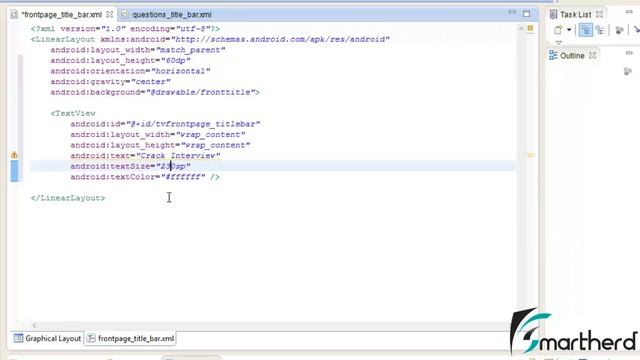
Task: Click the horizontal scrollbar left arrow
Action: [x=35, y=325]
